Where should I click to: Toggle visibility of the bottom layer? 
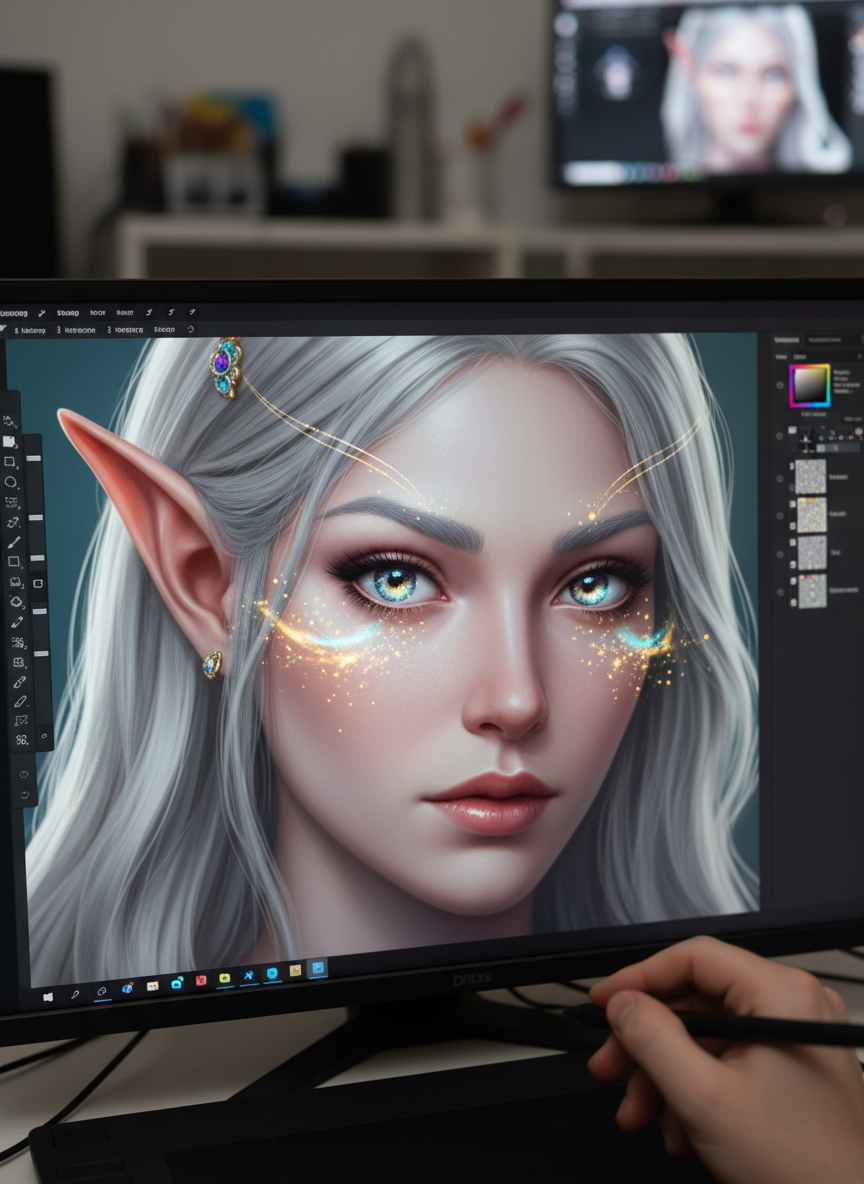780,592
